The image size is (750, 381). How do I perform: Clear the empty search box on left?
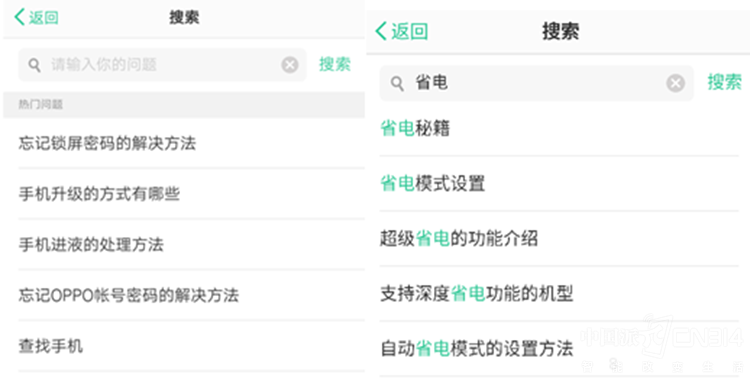click(x=290, y=65)
